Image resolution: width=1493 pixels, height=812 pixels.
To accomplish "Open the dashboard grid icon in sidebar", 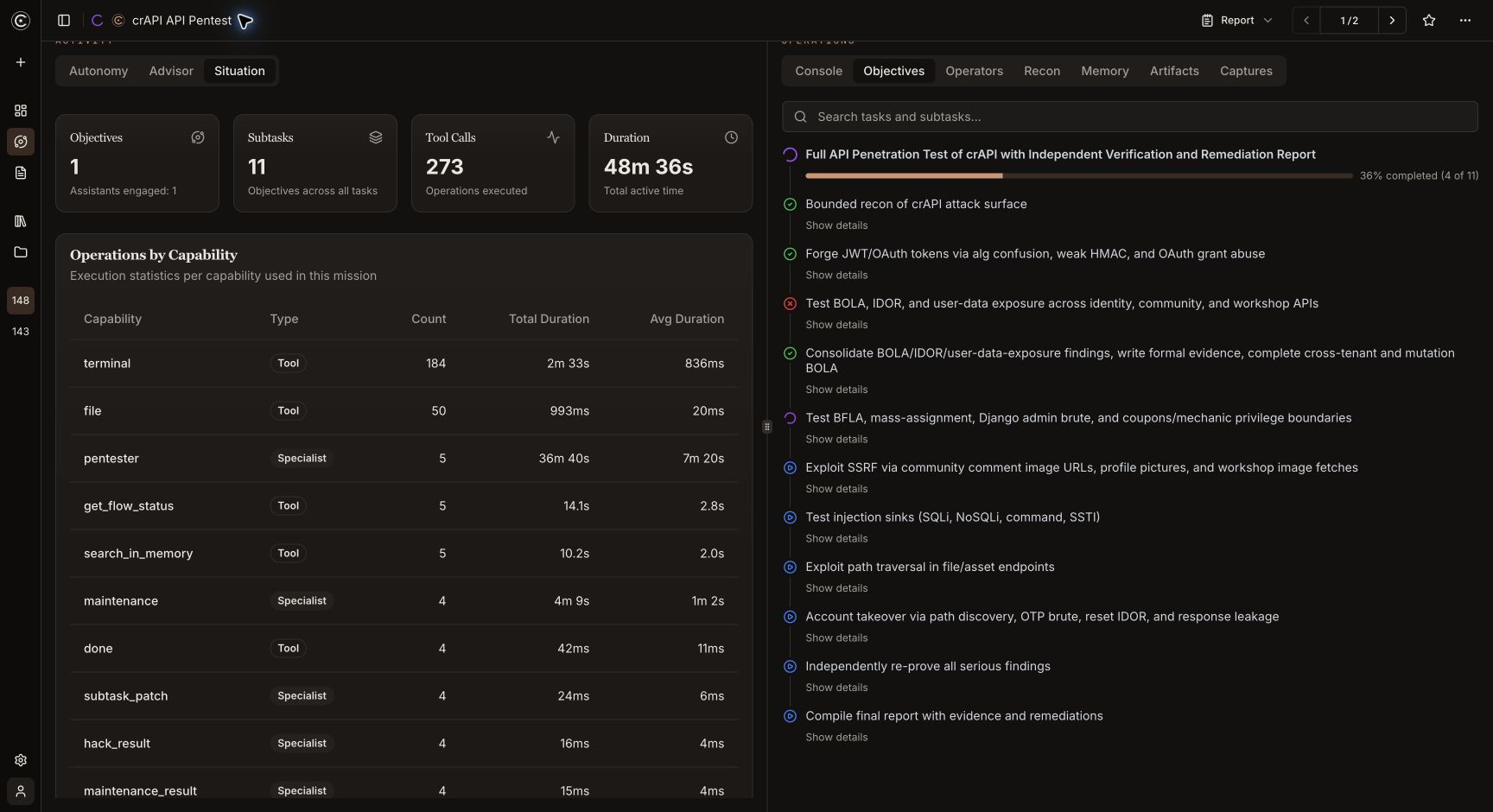I will (21, 111).
